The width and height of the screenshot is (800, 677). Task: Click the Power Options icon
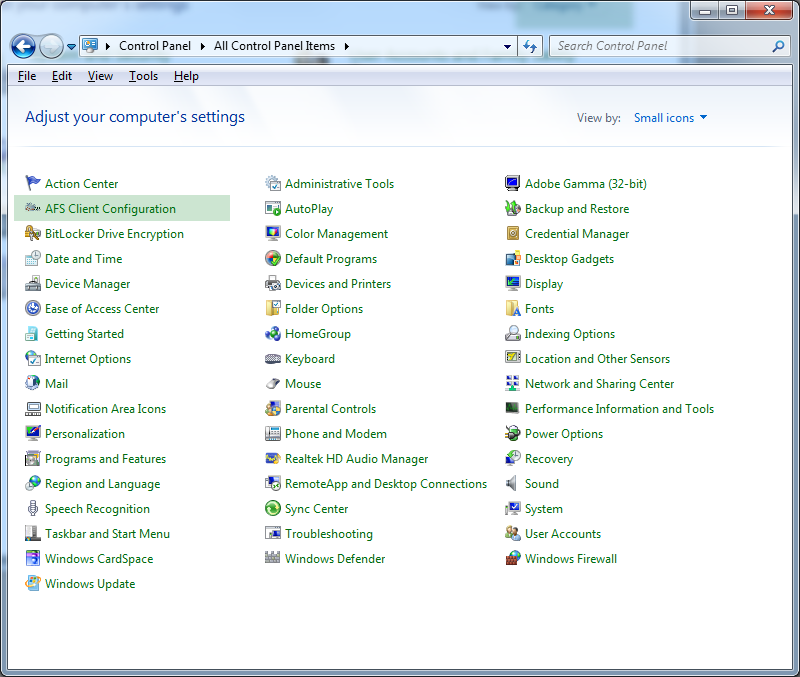513,434
